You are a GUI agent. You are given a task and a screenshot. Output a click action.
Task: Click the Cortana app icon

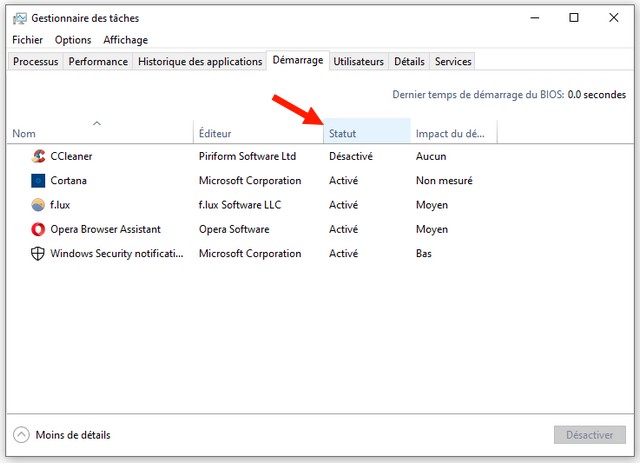[38, 181]
